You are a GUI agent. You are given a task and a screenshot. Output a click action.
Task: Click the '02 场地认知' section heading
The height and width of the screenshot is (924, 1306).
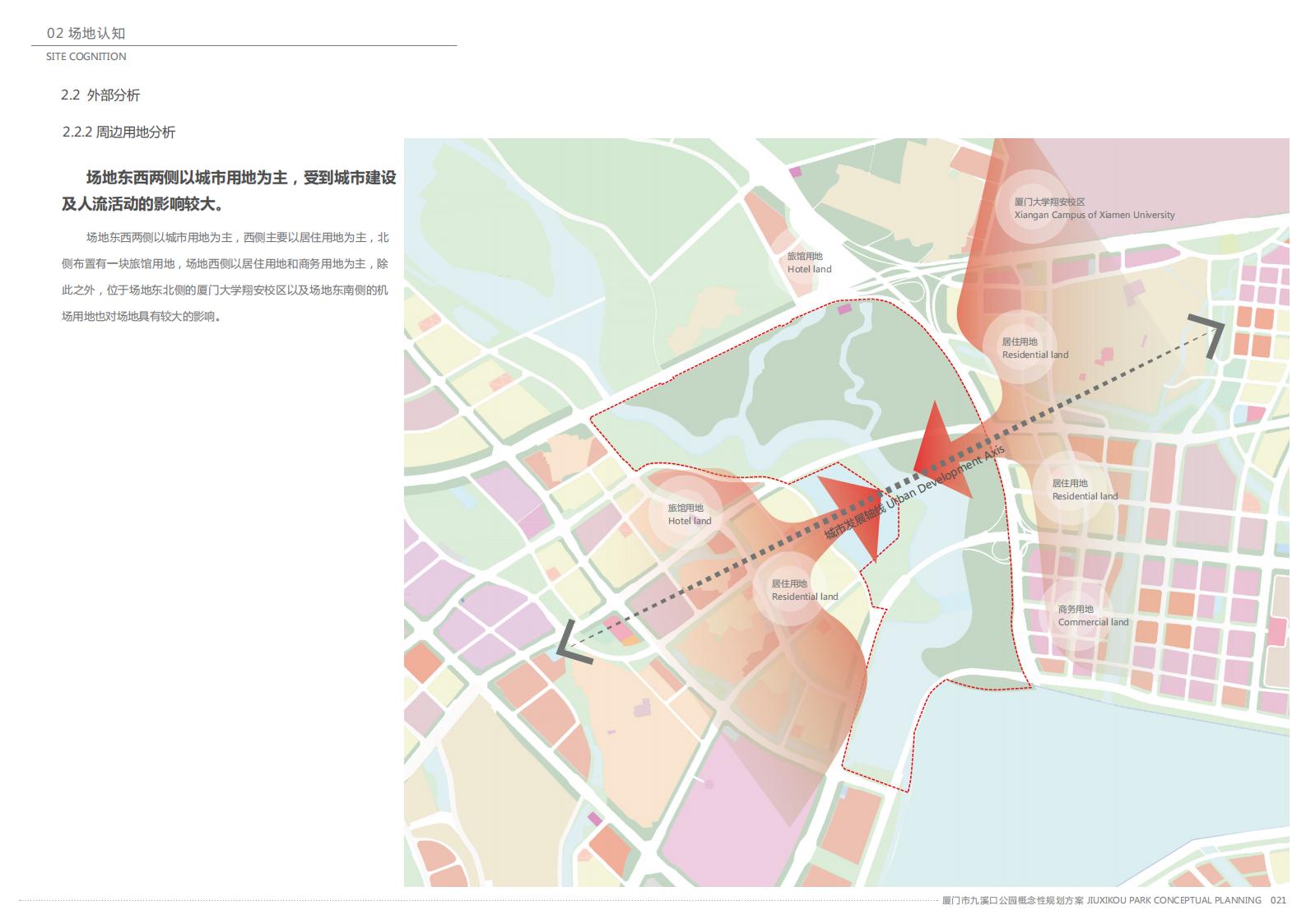pyautogui.click(x=86, y=34)
